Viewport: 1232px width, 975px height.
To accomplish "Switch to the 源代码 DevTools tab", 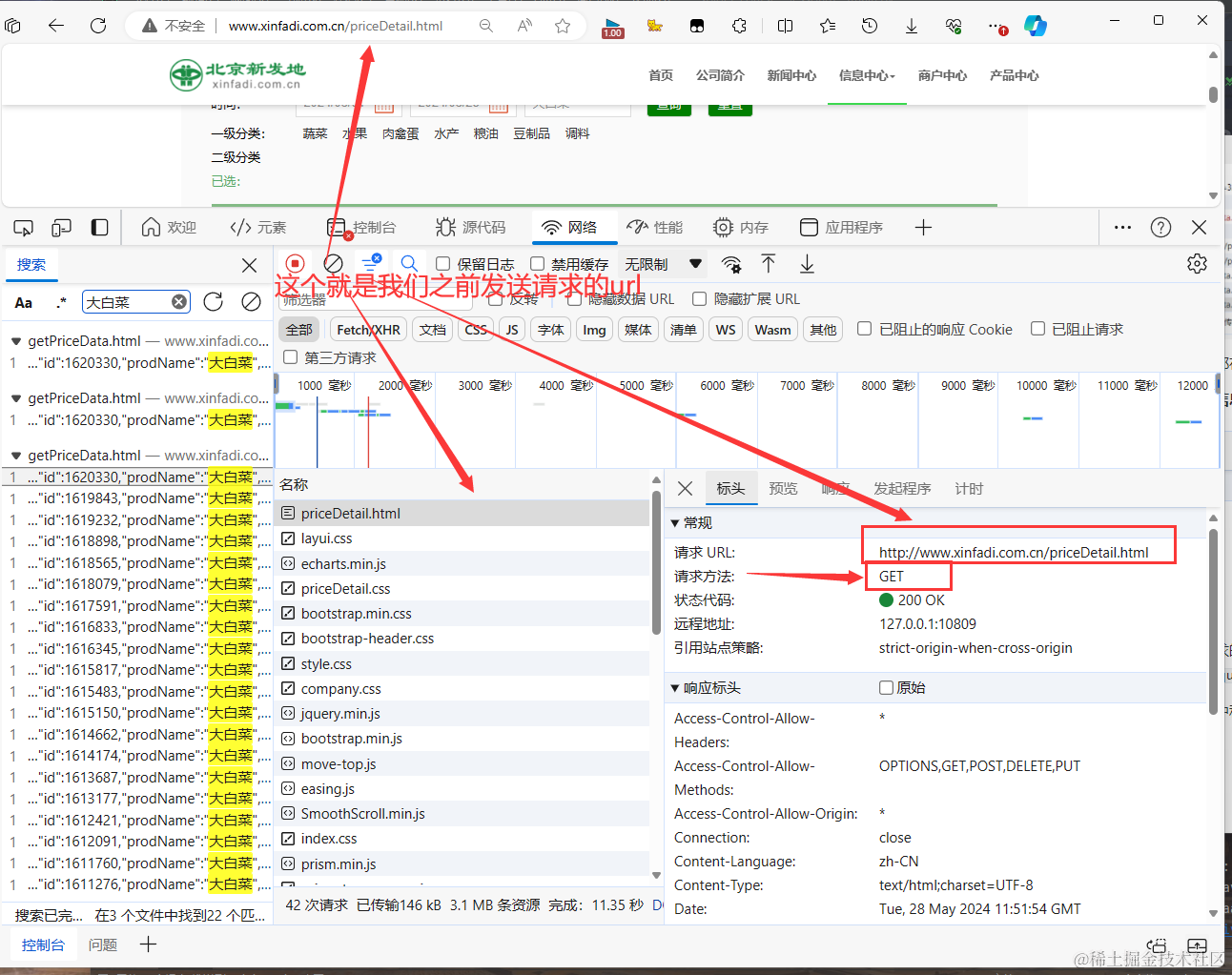I will [x=471, y=227].
